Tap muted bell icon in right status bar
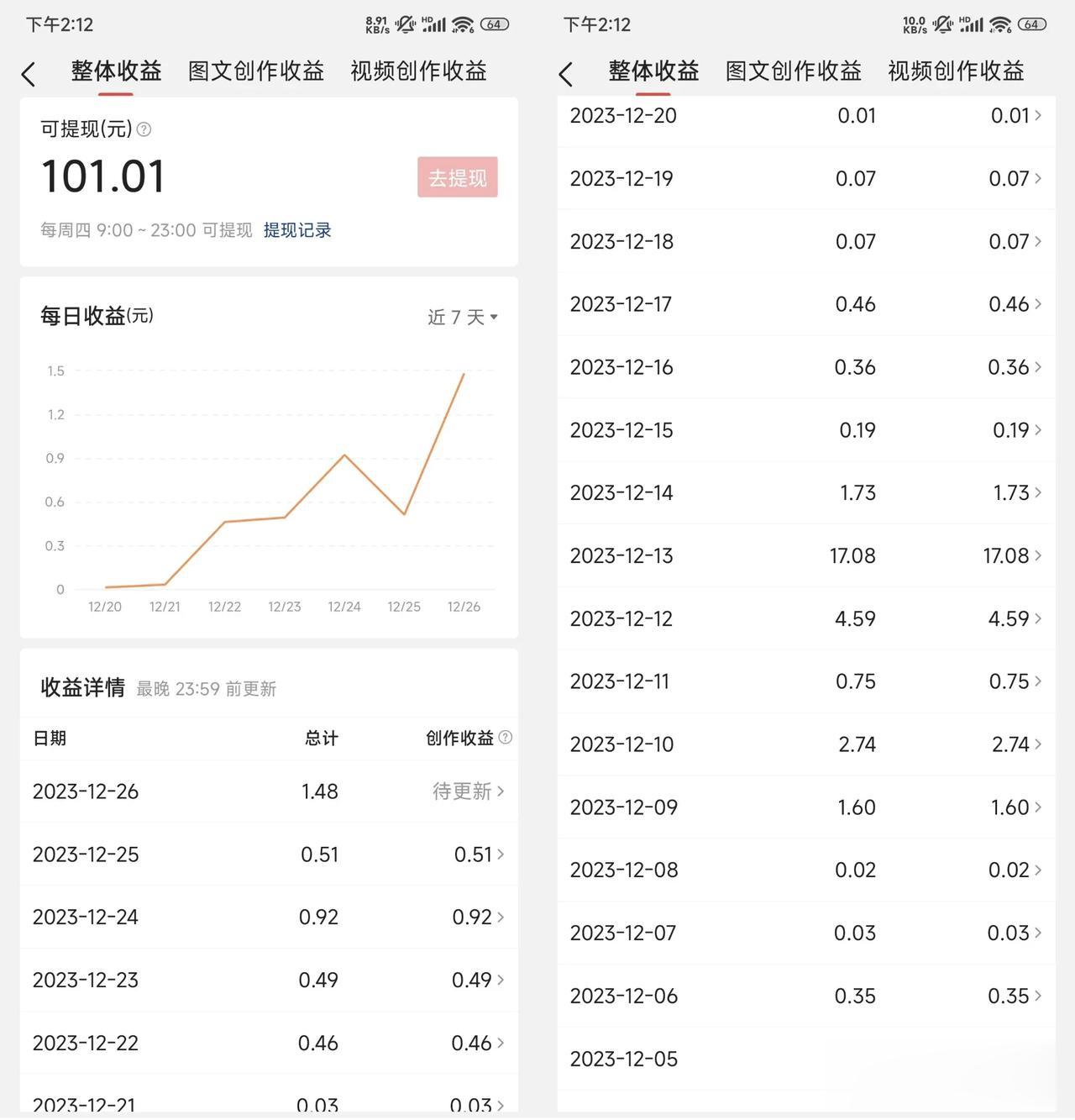This screenshot has width=1075, height=1120. tap(944, 24)
